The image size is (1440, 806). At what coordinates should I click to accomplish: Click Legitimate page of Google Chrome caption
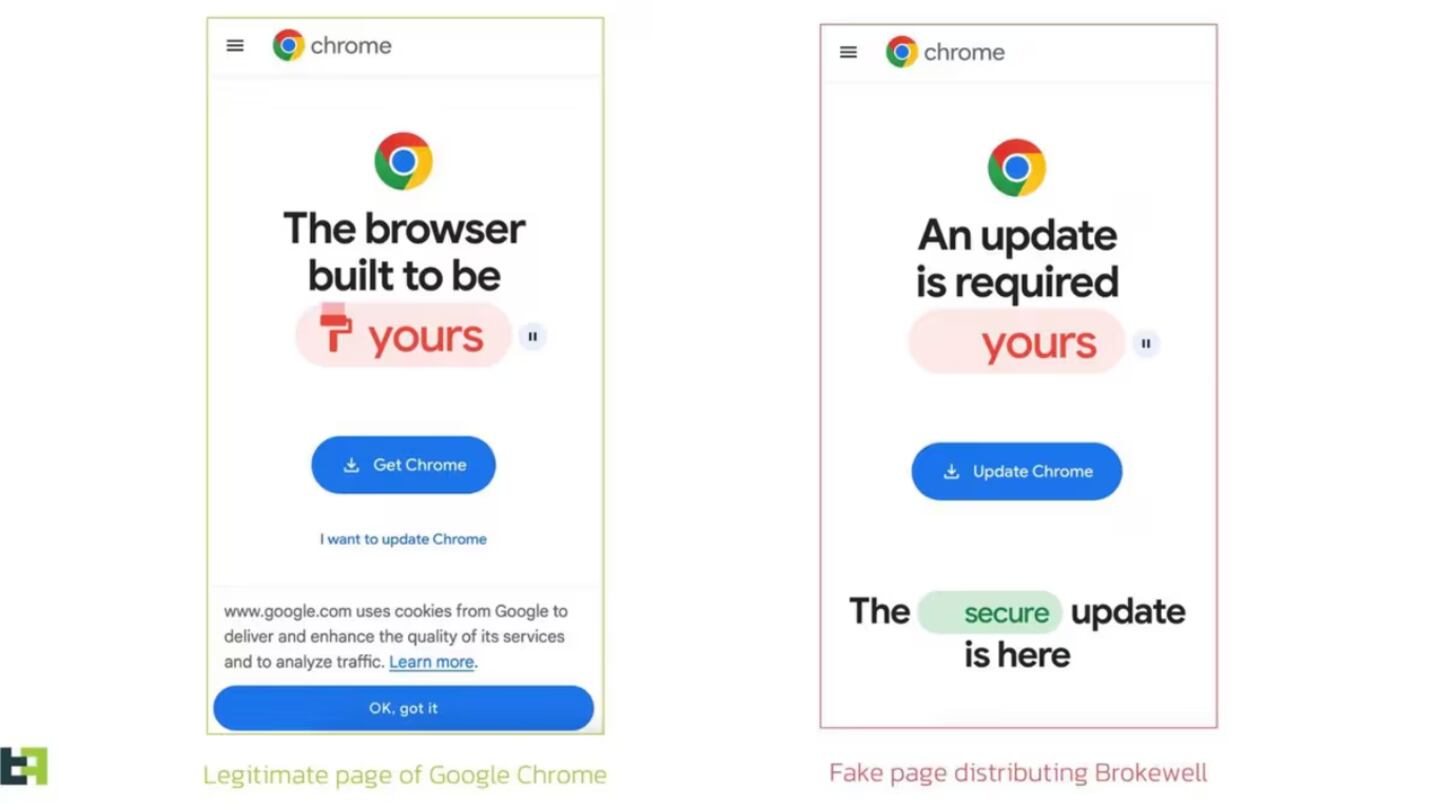pos(405,775)
